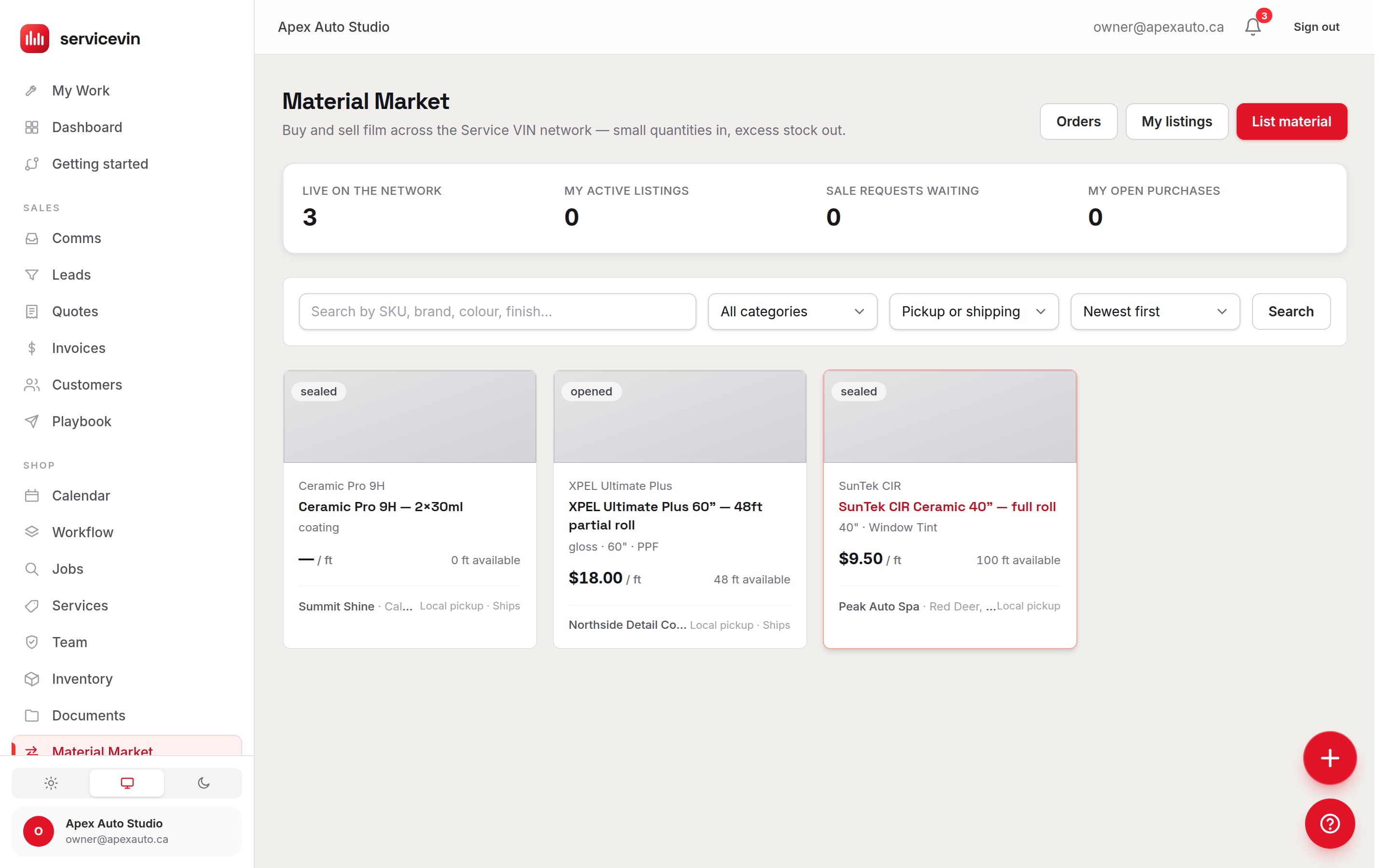The width and height of the screenshot is (1389, 868).
Task: Click the Search button
Action: (1291, 312)
